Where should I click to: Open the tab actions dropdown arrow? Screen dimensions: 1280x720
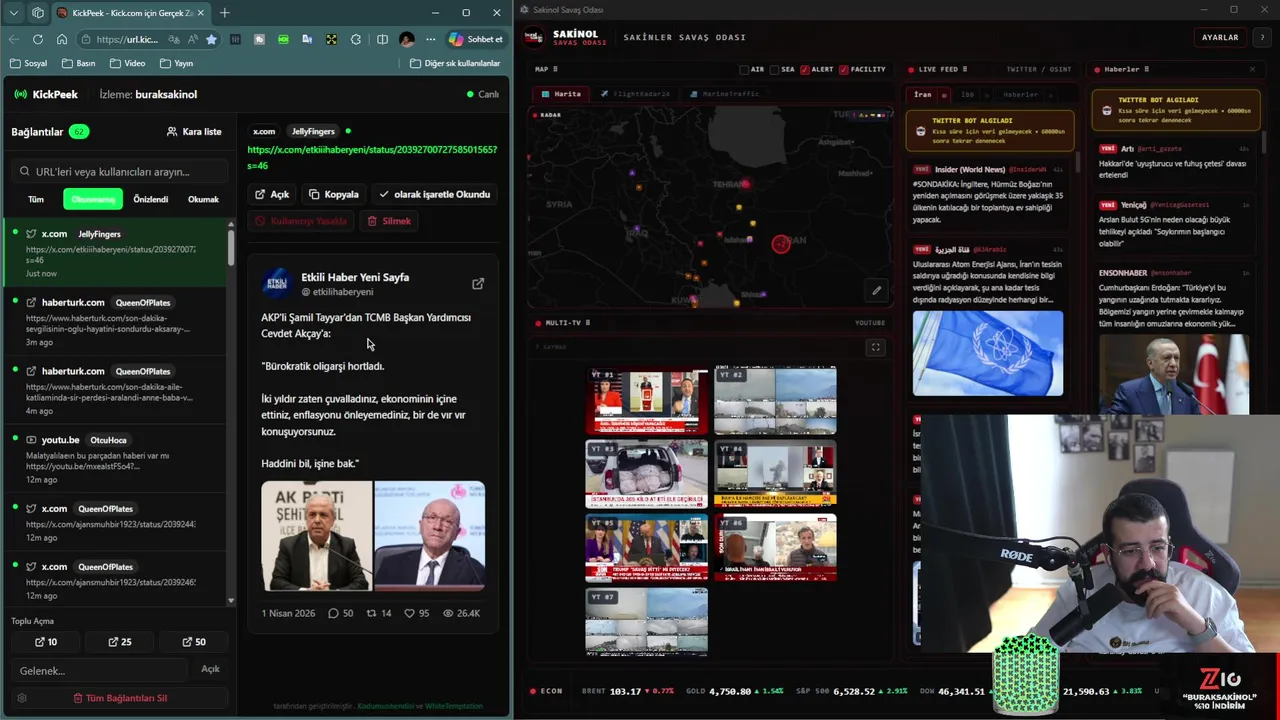click(x=13, y=13)
